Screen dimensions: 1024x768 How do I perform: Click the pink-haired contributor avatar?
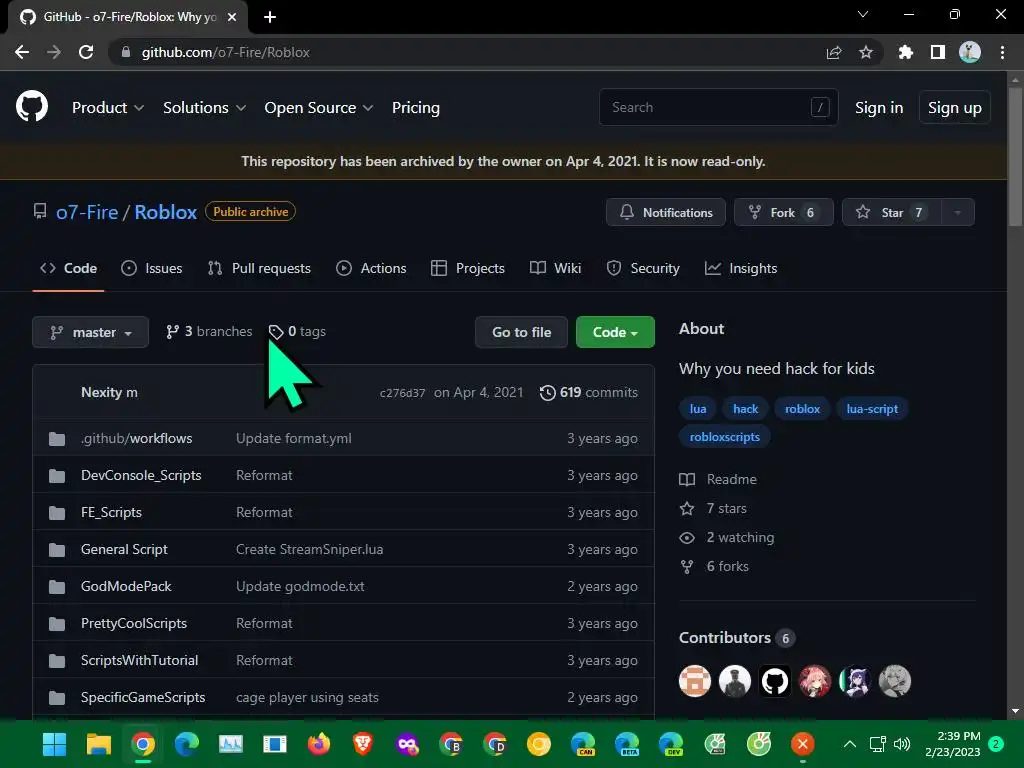(x=814, y=681)
